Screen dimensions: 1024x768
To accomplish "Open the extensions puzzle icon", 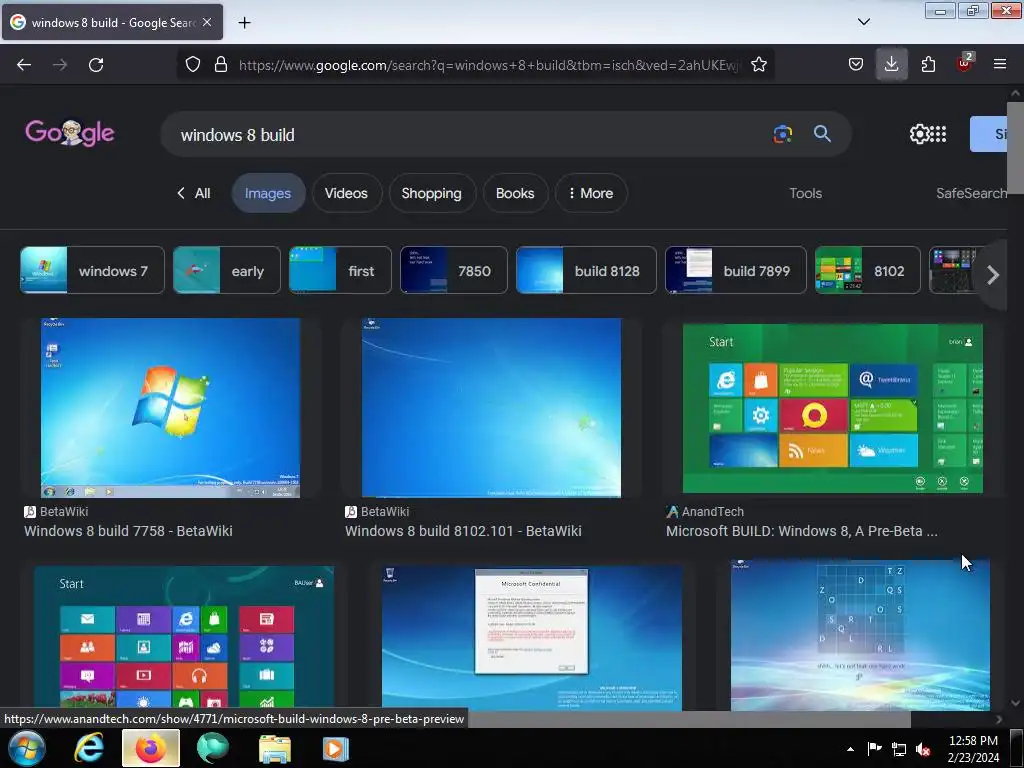I will point(928,64).
